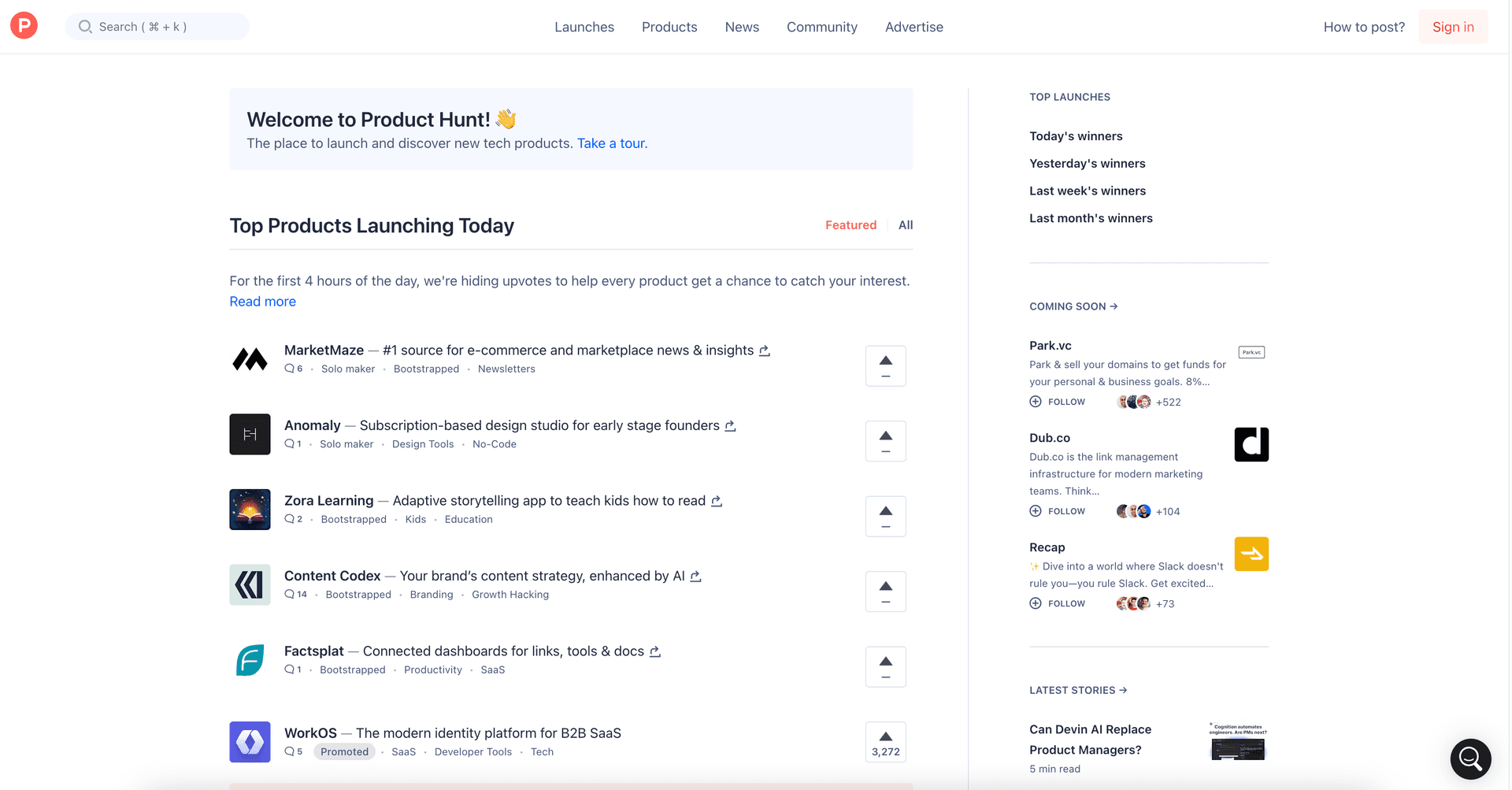View Last month's winners
Screen dimensions: 1512x790
1091,218
